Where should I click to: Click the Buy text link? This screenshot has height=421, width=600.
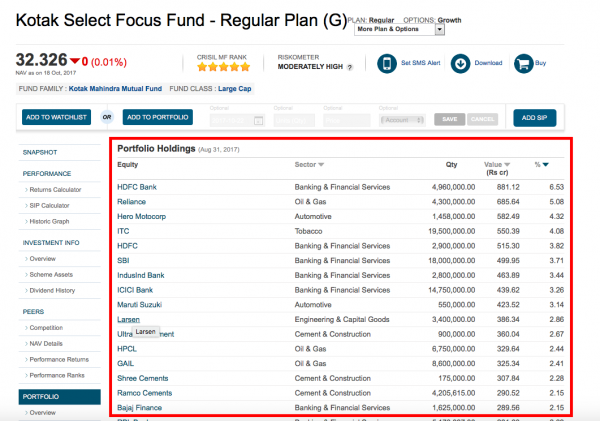pos(540,63)
